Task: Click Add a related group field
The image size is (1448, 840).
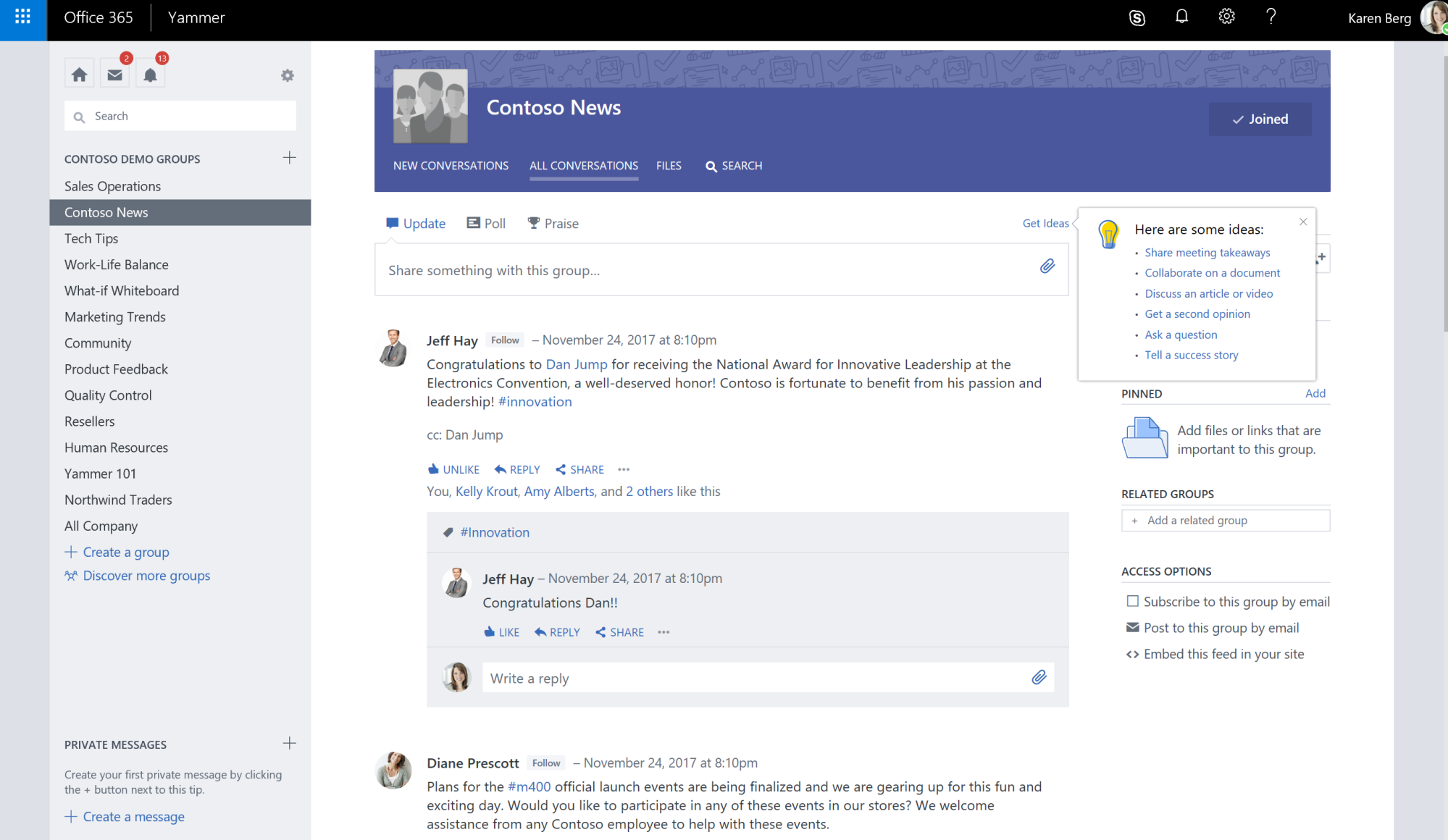Action: [x=1225, y=520]
